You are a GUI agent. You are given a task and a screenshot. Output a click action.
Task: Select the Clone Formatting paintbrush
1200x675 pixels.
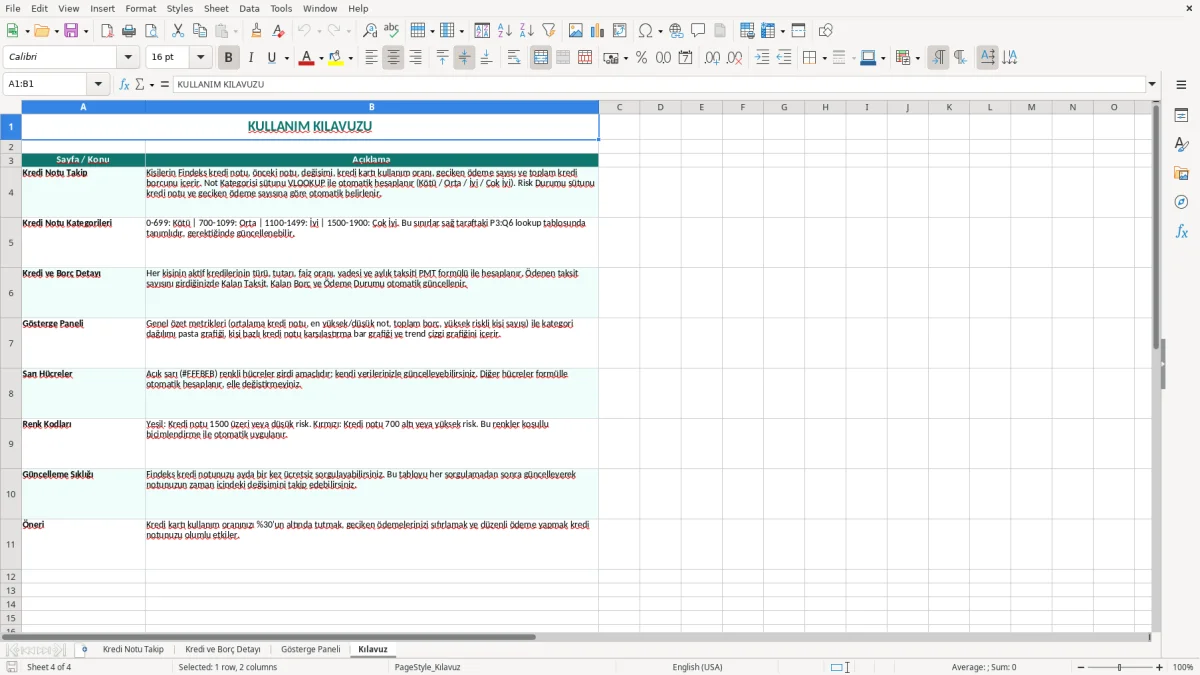257,31
